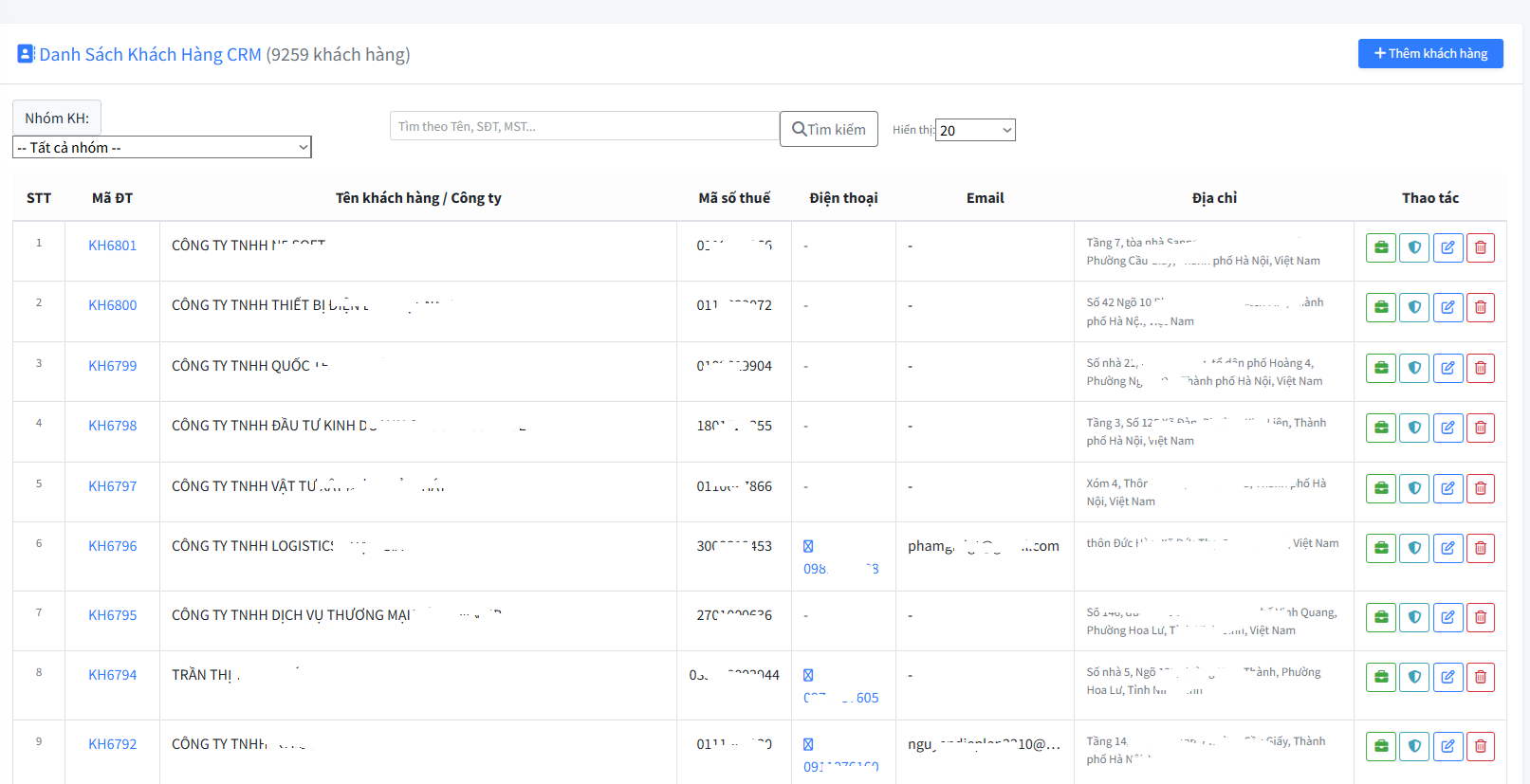Open customer link KH6796

click(x=113, y=546)
